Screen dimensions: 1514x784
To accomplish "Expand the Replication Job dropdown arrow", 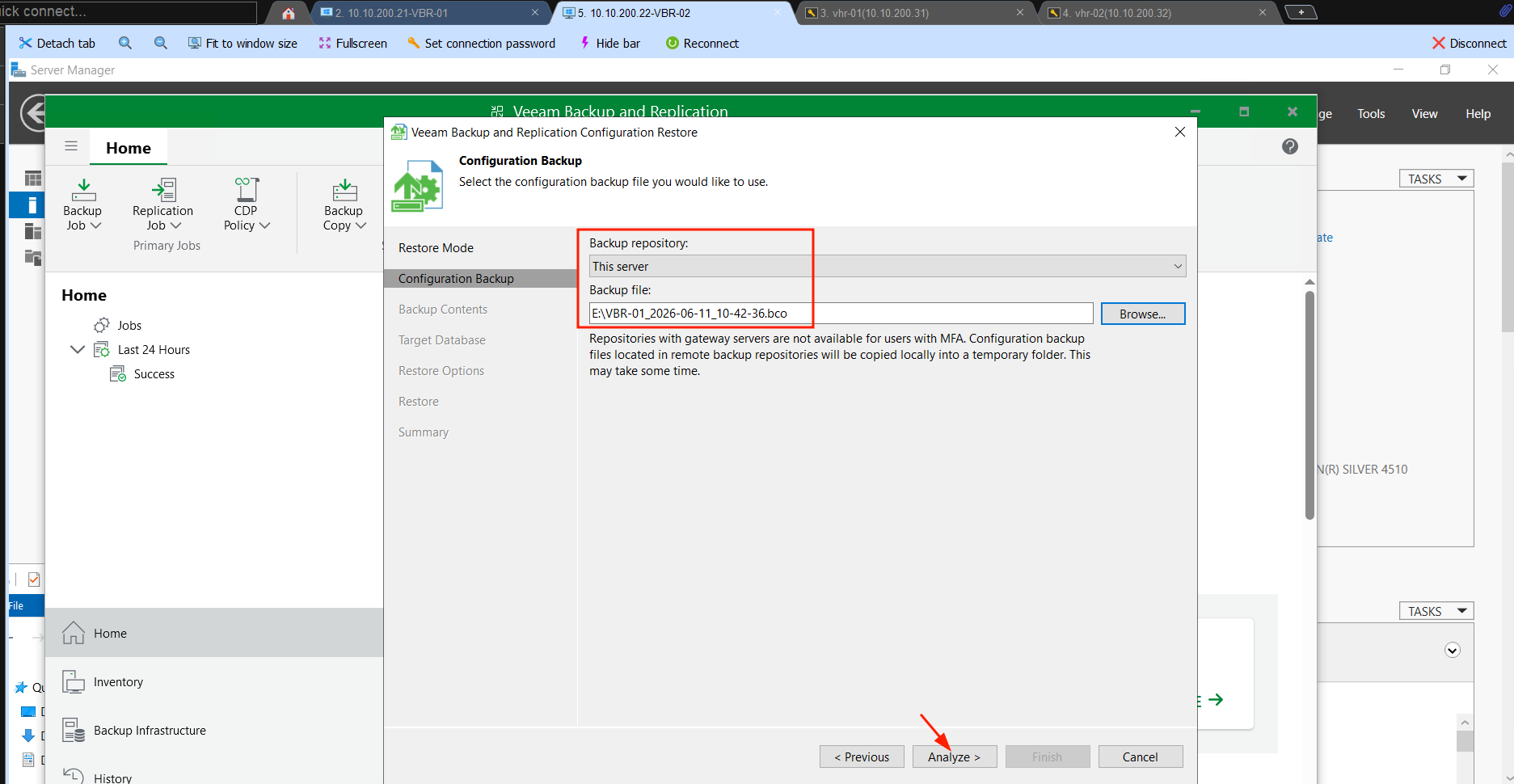I will coord(175,226).
